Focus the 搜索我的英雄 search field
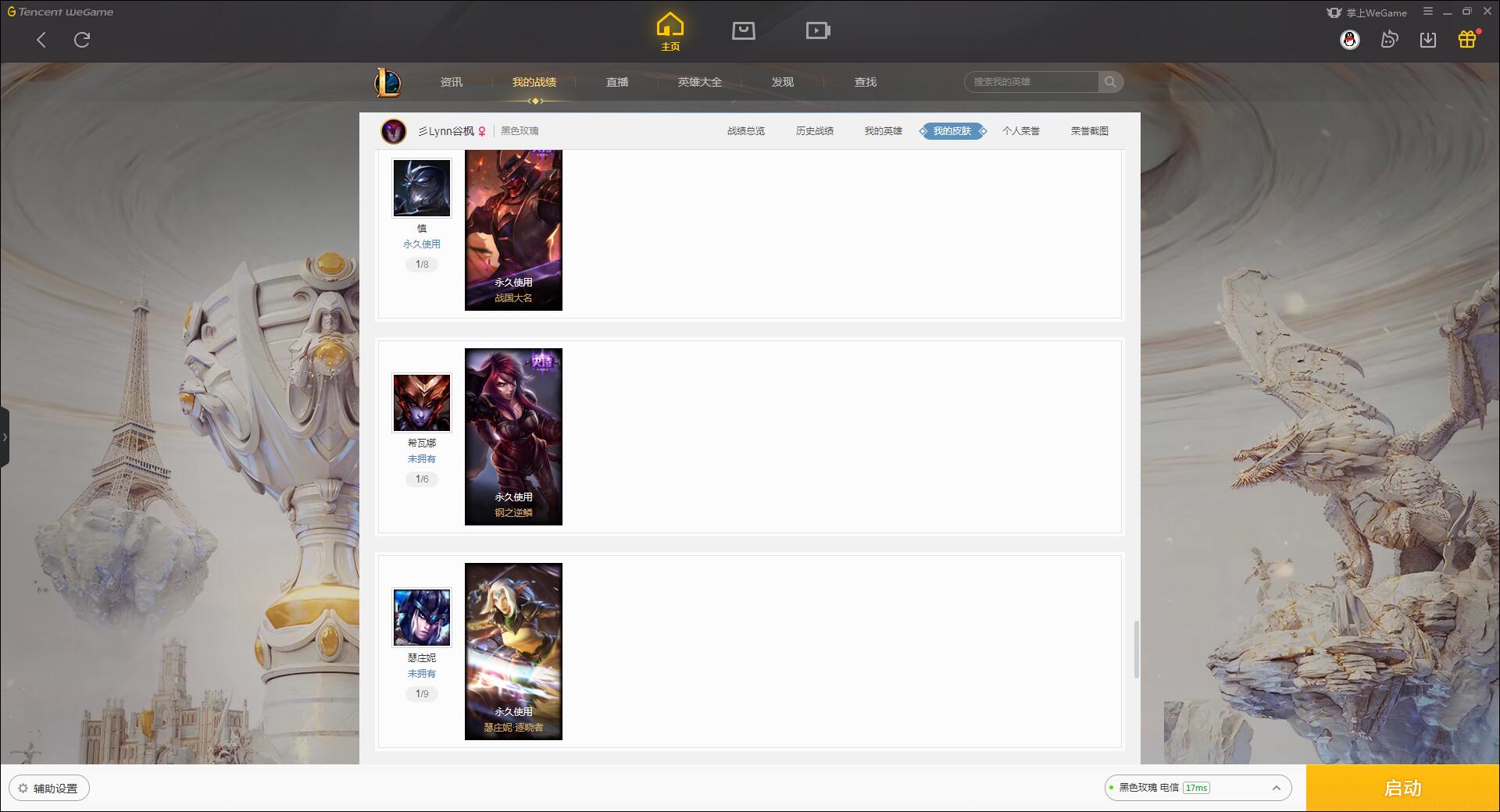Screen dimensions: 1500x812 [x=1031, y=82]
